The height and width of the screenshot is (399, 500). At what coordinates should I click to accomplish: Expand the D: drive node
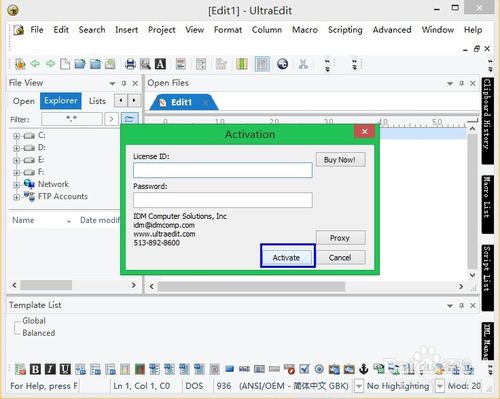pyautogui.click(x=16, y=148)
